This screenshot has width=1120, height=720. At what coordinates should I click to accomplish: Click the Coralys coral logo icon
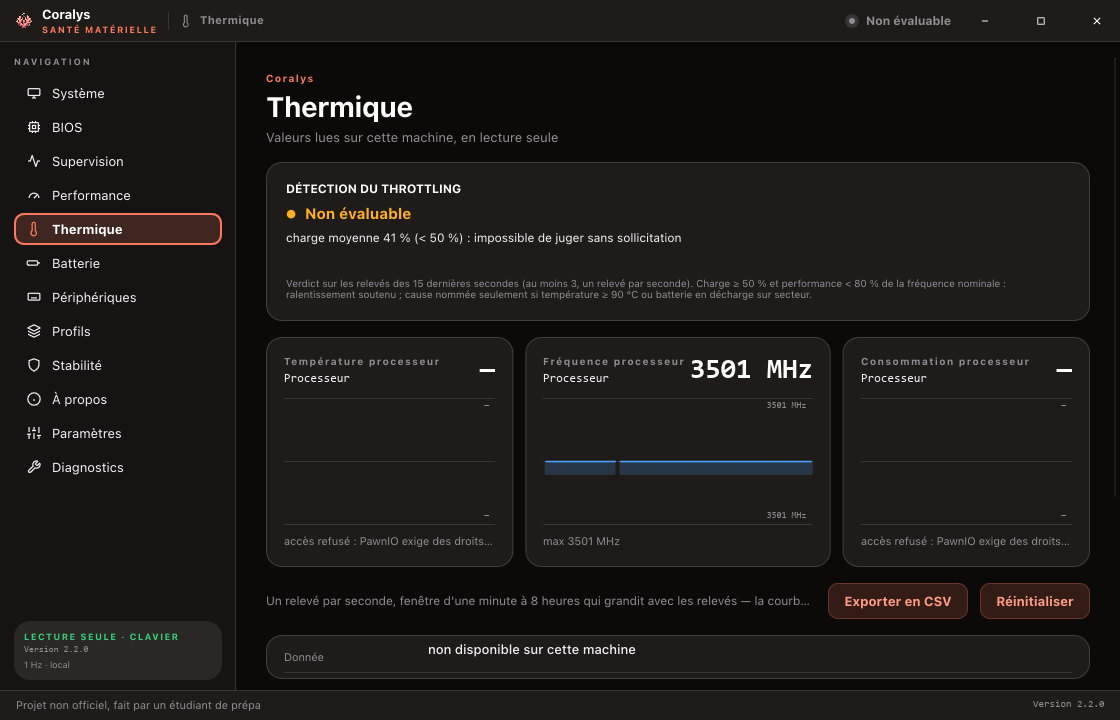pyautogui.click(x=24, y=21)
